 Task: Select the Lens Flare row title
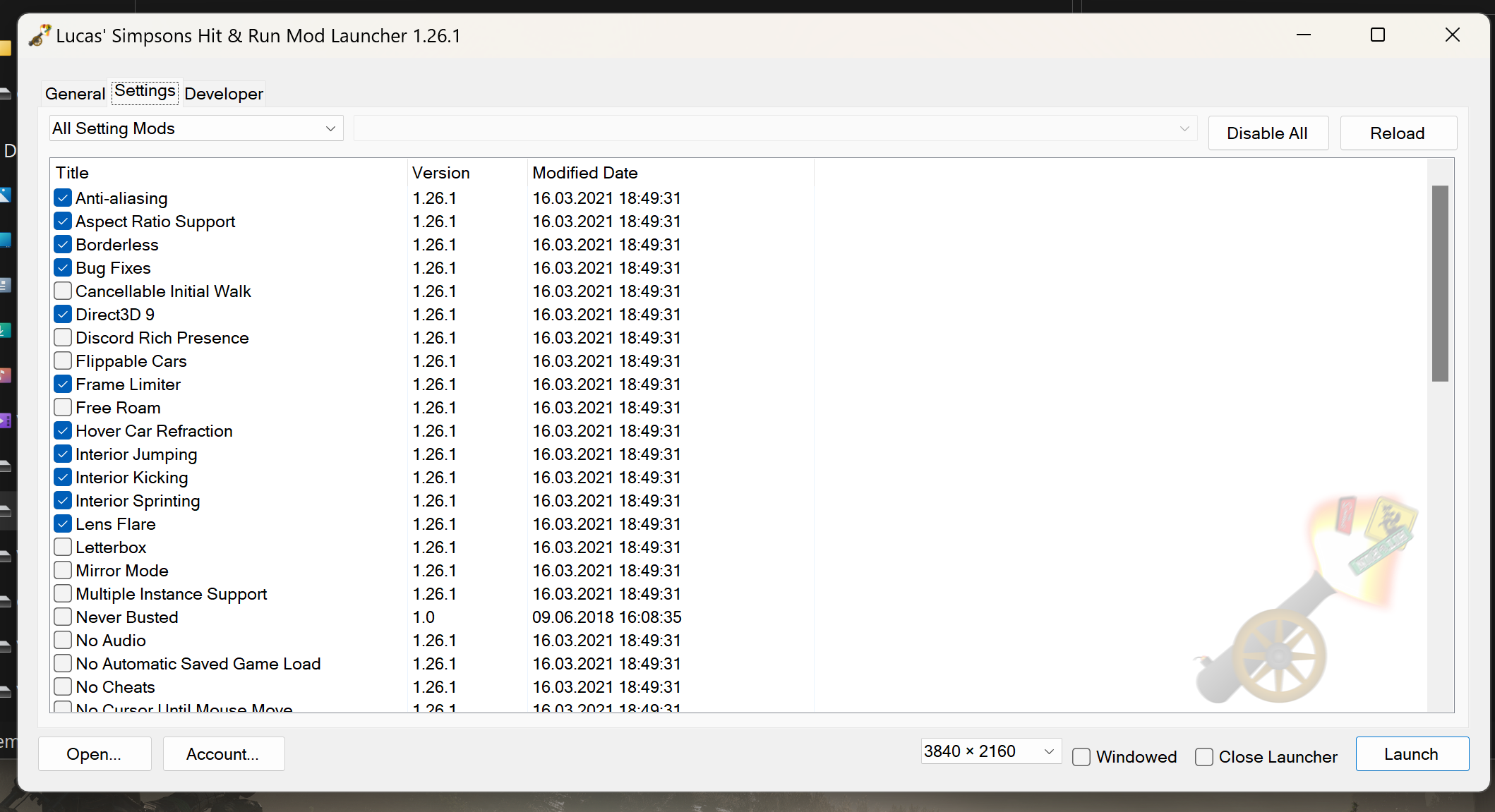116,524
